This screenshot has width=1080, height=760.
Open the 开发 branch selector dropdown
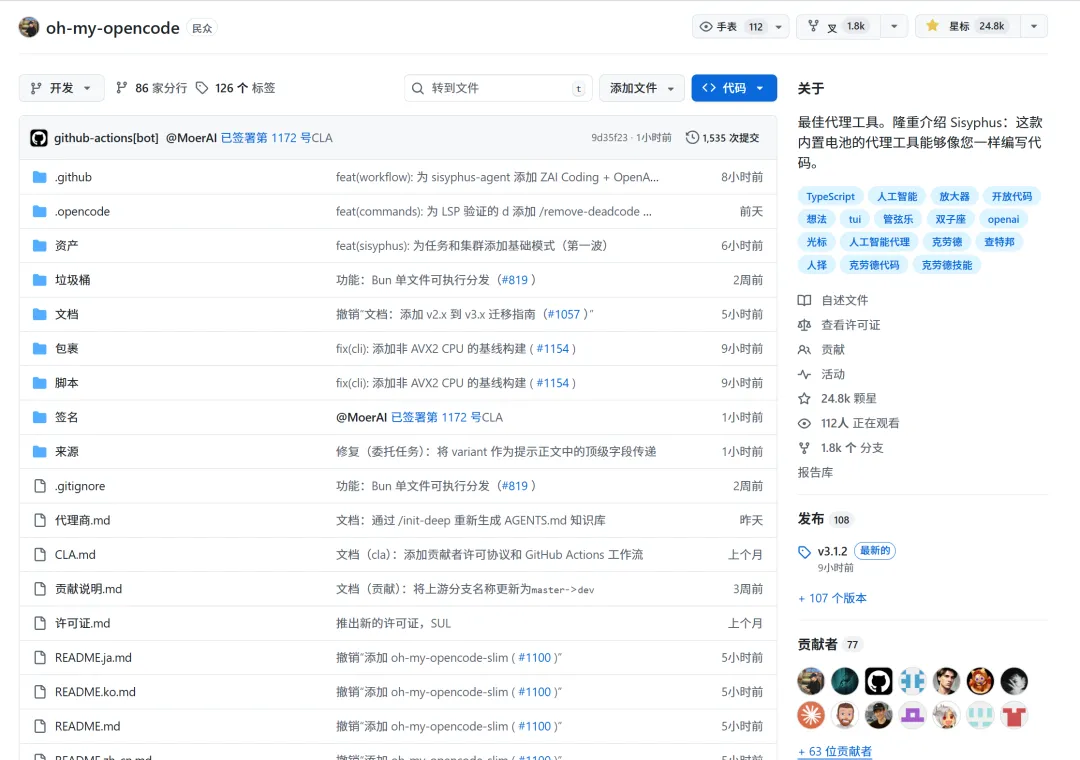point(61,88)
